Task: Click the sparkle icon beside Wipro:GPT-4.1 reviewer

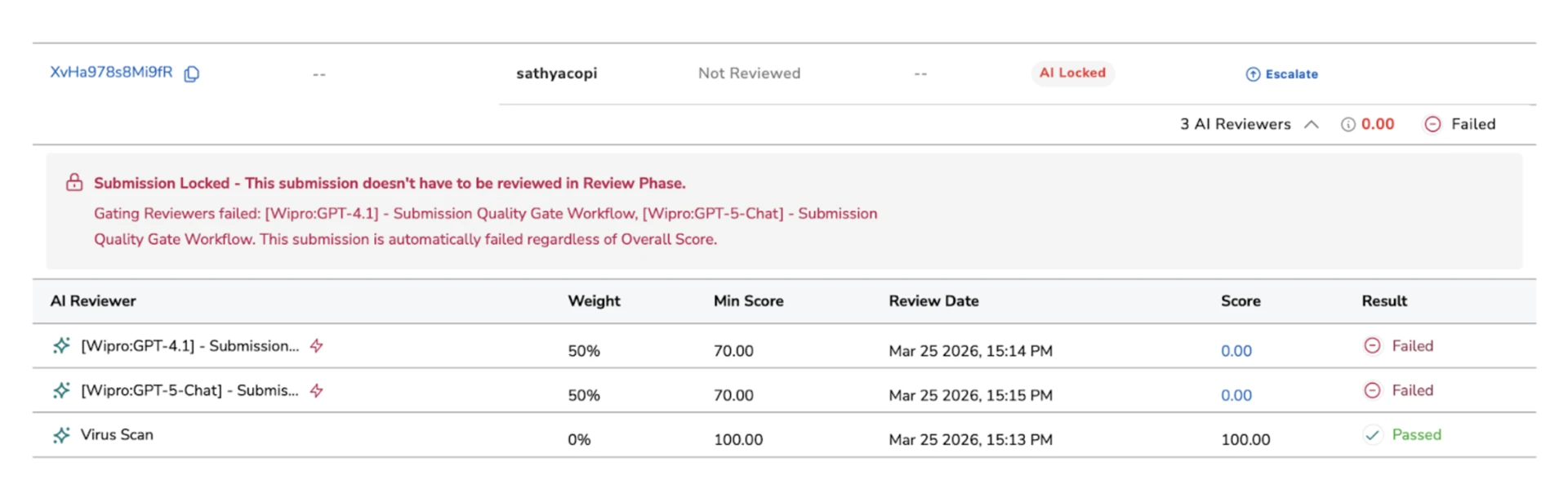Action: point(61,345)
